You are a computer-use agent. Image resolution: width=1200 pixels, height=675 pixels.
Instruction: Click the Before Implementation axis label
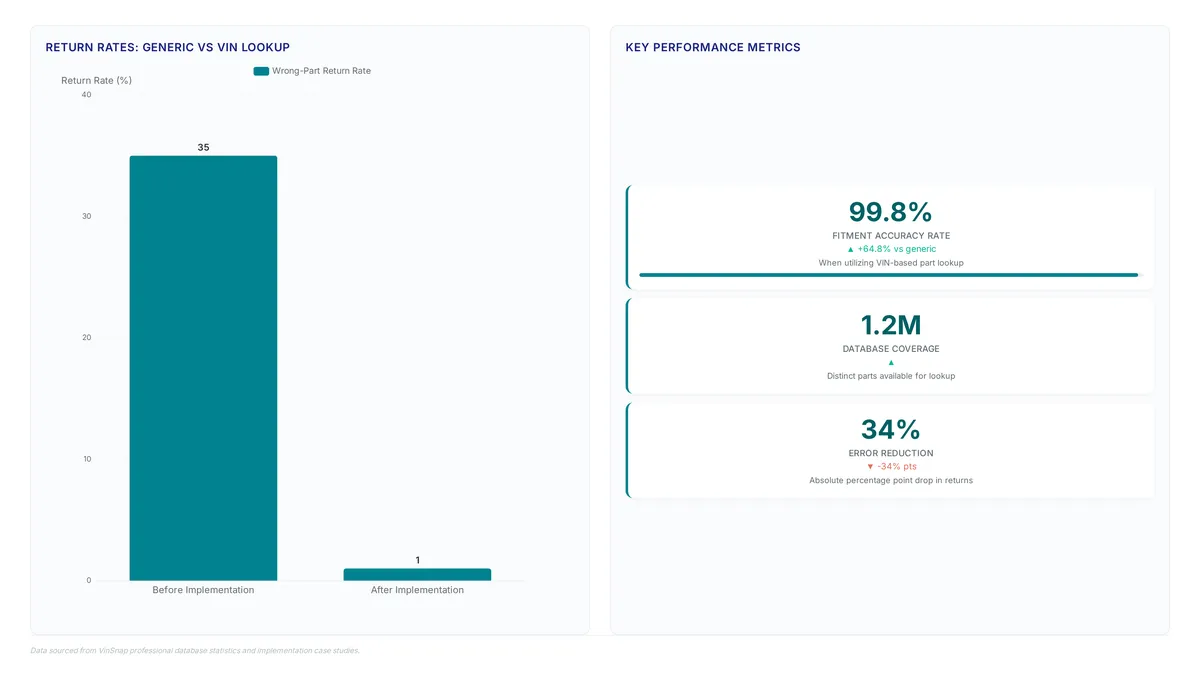tap(203, 590)
